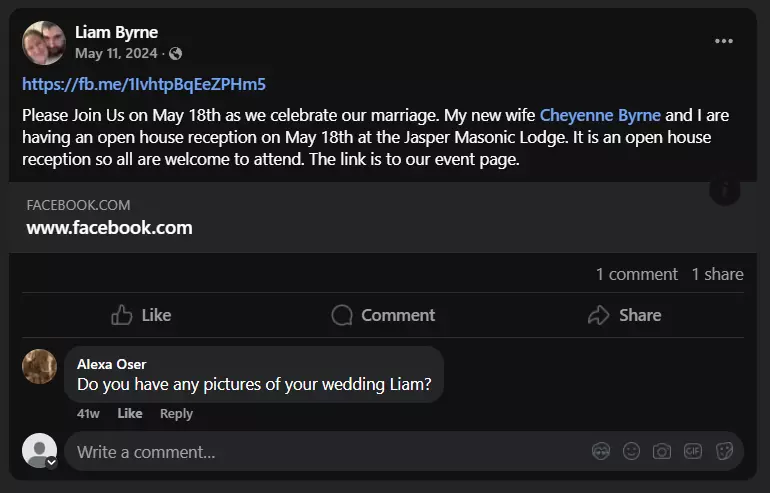
Task: Click the 41w comment timestamp
Action: click(88, 413)
